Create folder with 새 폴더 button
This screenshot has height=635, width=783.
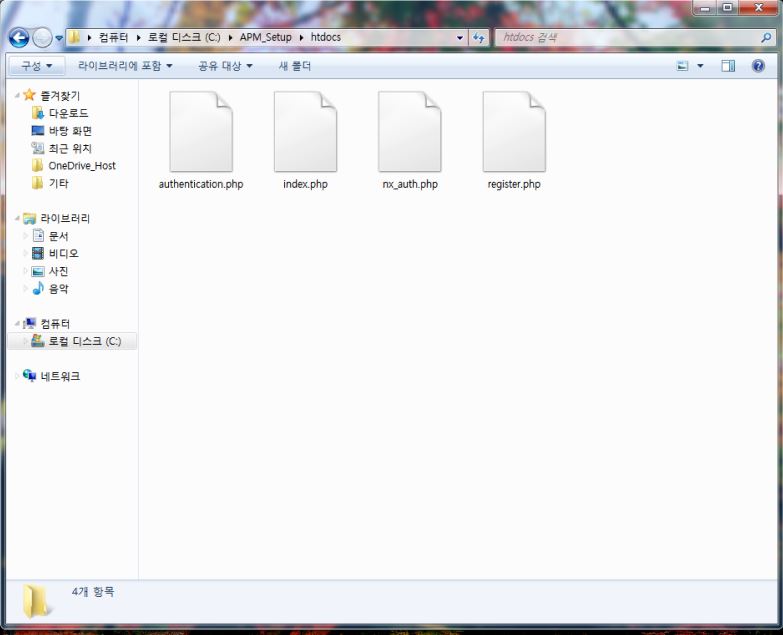click(x=295, y=66)
